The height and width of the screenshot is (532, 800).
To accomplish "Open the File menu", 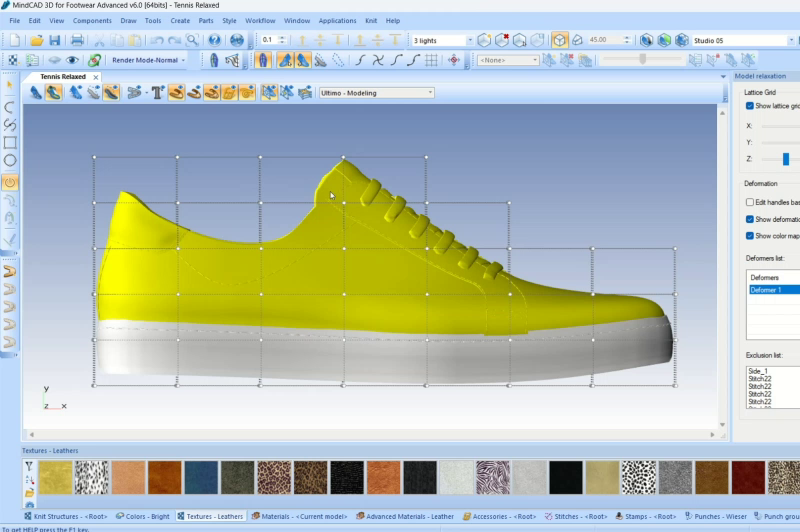I will tap(14, 21).
